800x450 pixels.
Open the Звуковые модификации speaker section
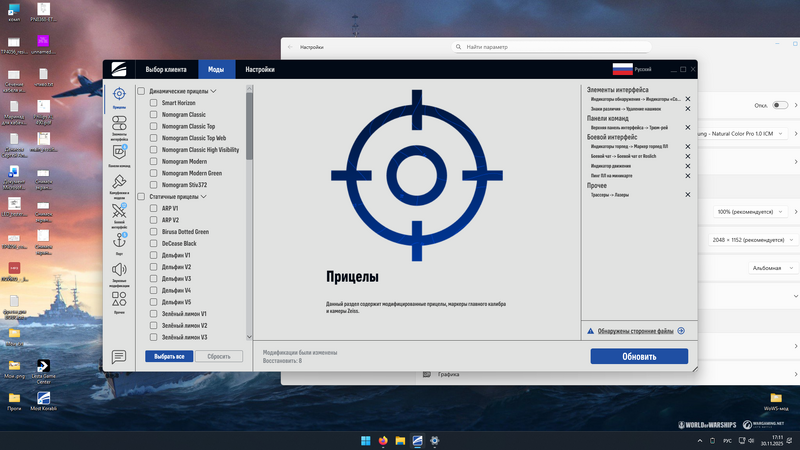click(119, 271)
